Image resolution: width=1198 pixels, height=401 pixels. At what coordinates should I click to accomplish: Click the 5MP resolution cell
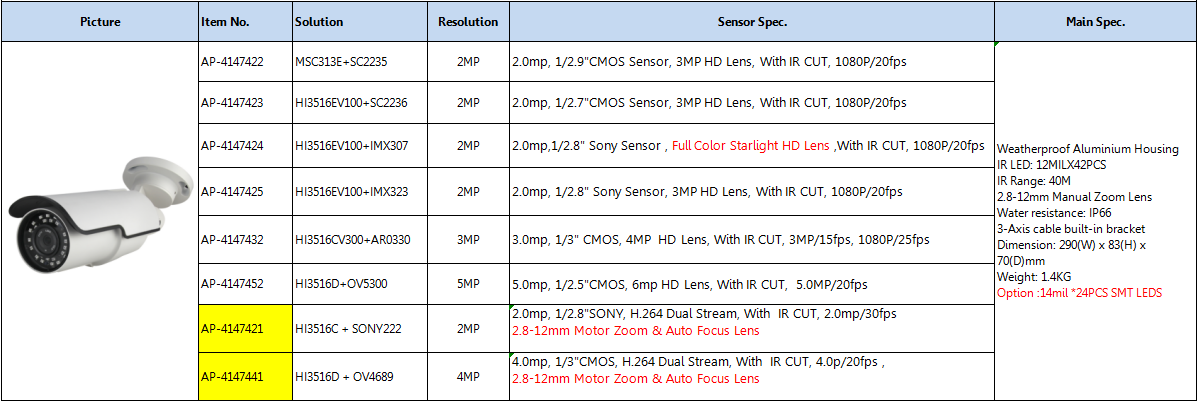coord(468,284)
